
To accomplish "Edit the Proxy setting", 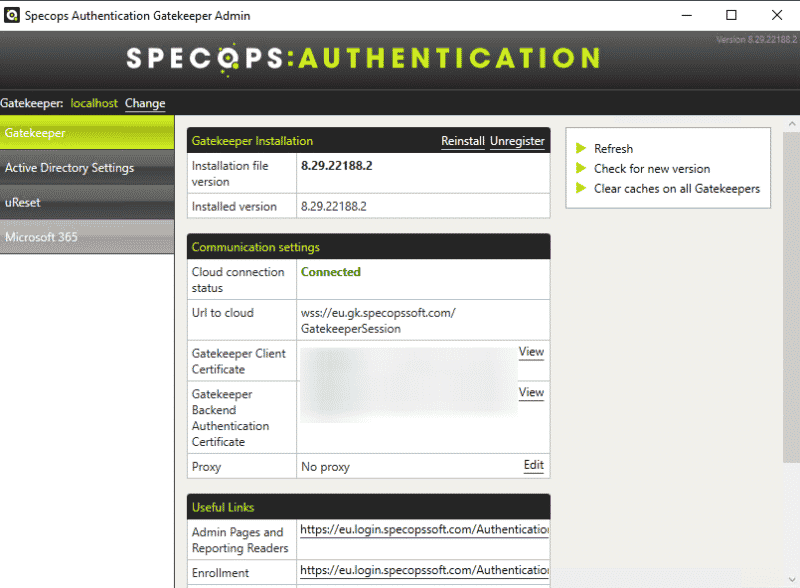I will [533, 466].
